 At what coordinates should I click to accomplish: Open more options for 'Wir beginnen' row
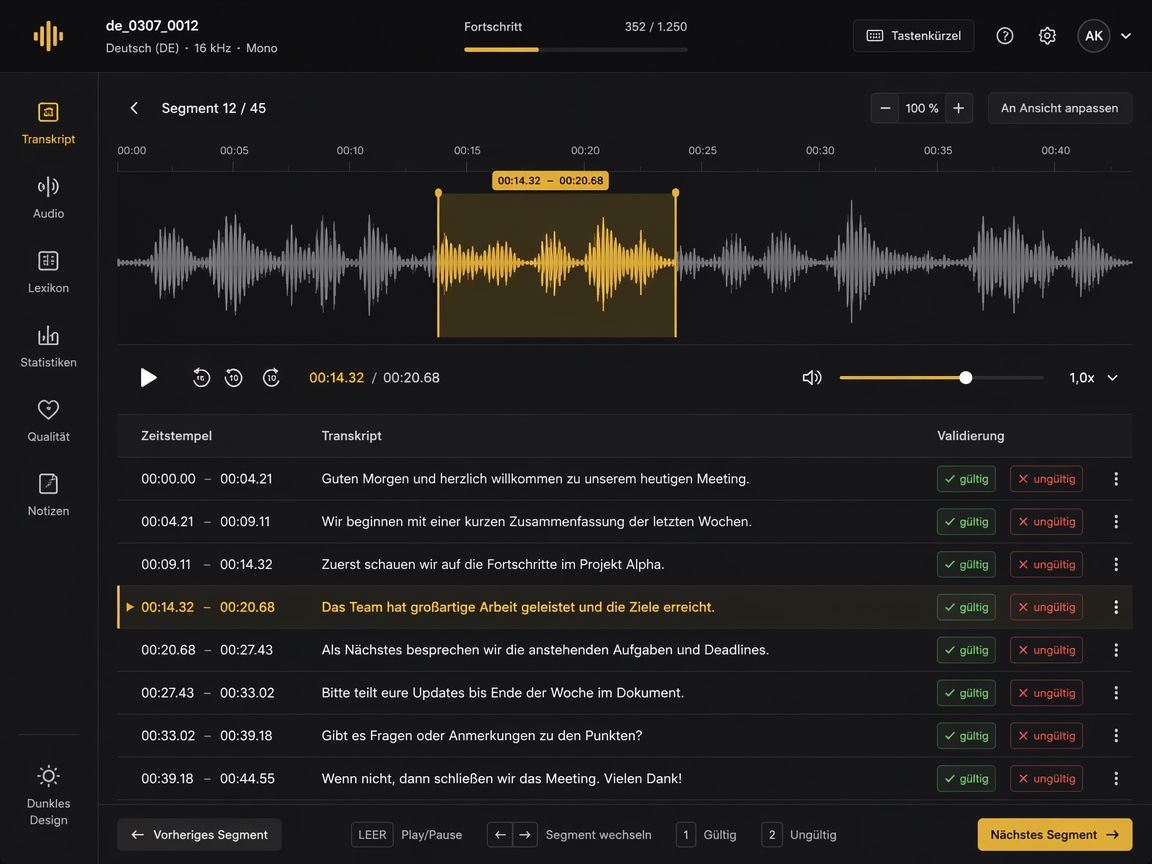click(1116, 522)
